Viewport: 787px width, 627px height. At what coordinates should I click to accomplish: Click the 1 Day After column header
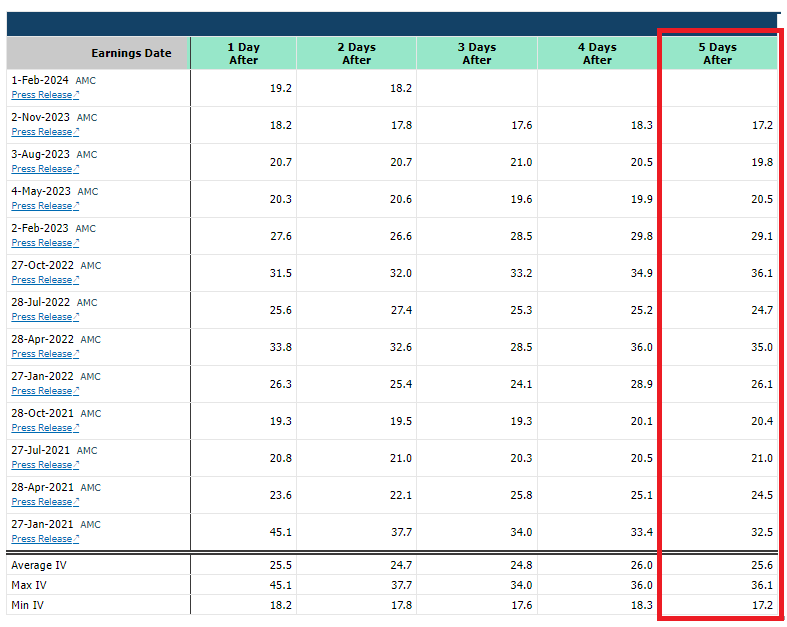pos(243,53)
